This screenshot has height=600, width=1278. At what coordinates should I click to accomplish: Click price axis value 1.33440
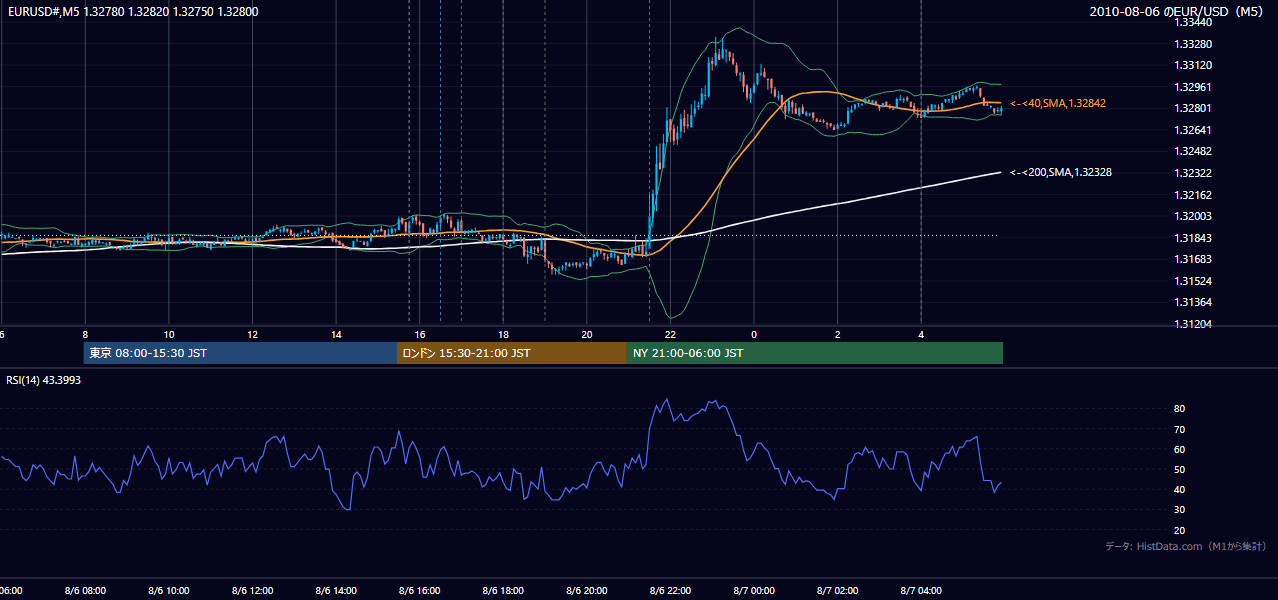[x=1193, y=22]
